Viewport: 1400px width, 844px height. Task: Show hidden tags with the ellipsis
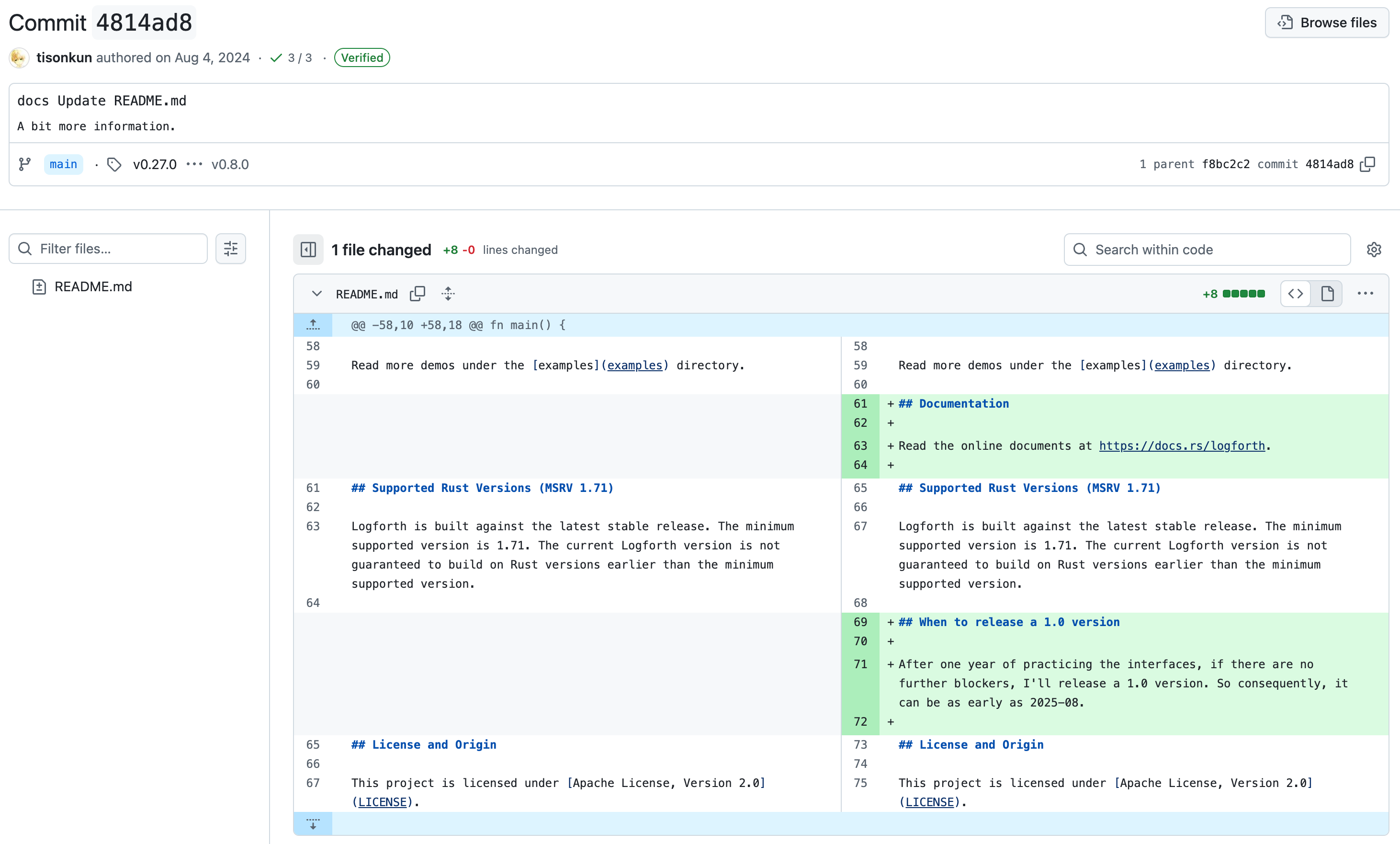pyautogui.click(x=194, y=164)
